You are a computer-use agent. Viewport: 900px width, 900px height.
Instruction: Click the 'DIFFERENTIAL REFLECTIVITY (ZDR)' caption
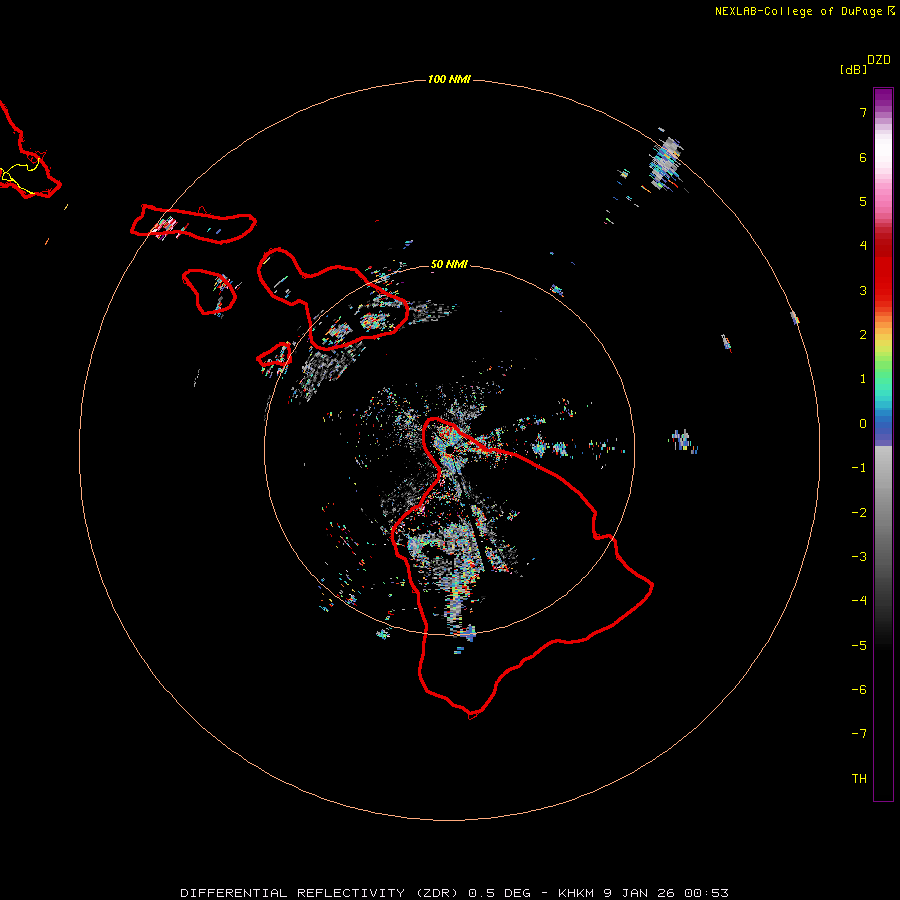pos(320,893)
